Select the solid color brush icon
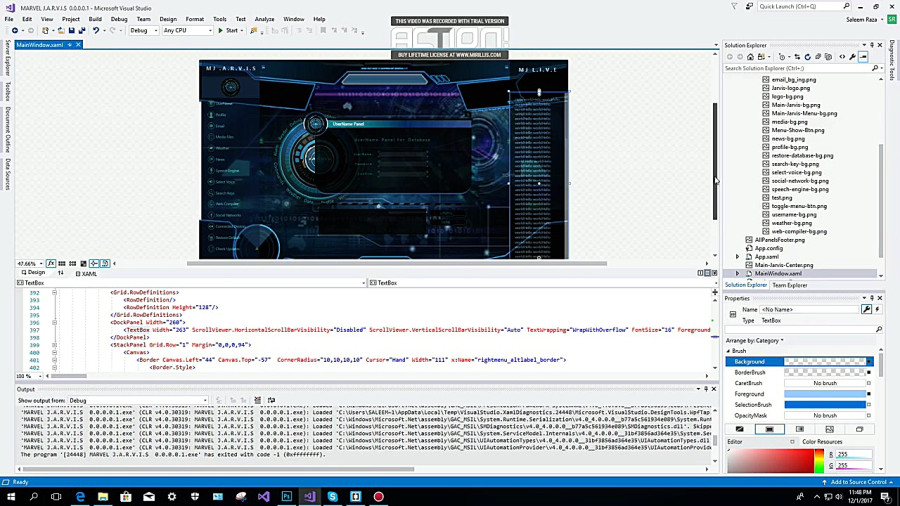 769,429
